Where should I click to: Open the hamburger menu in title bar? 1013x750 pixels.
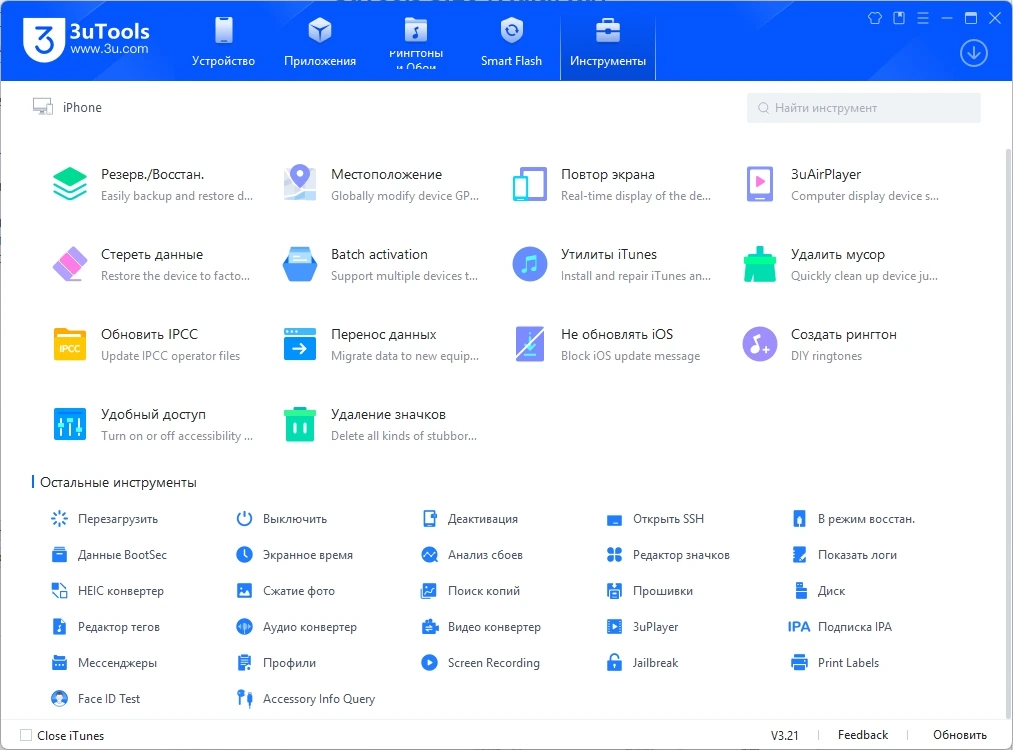[923, 18]
